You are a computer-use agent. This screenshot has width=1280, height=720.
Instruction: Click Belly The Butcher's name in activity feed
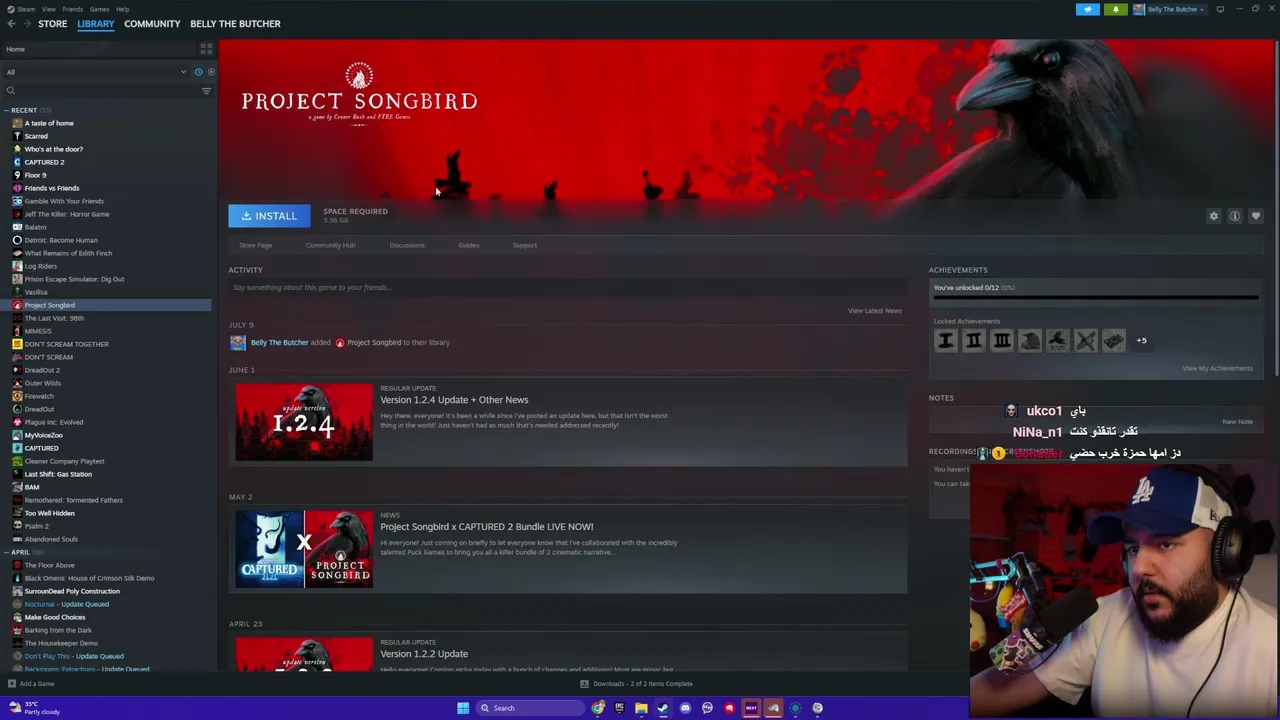279,343
